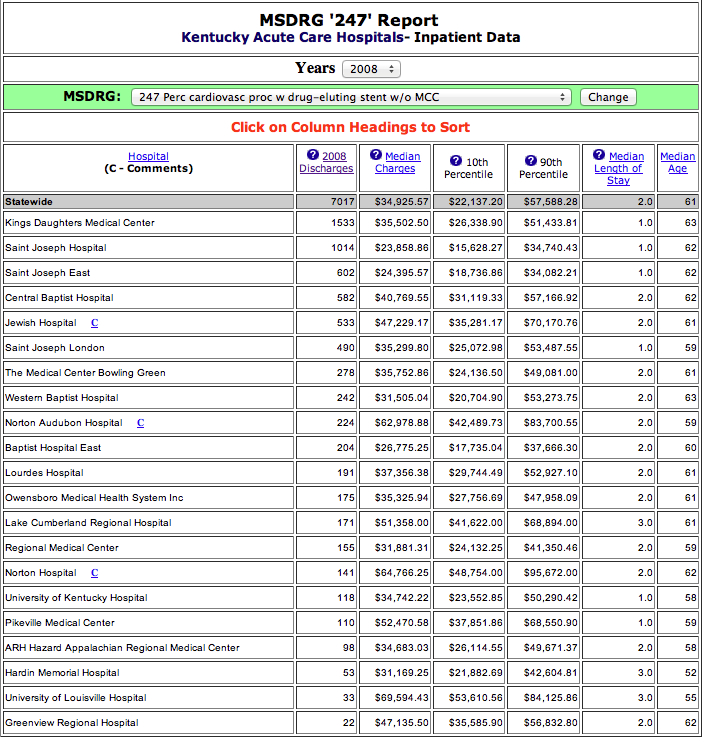Open comment link for Jewish Hospital

pos(95,323)
